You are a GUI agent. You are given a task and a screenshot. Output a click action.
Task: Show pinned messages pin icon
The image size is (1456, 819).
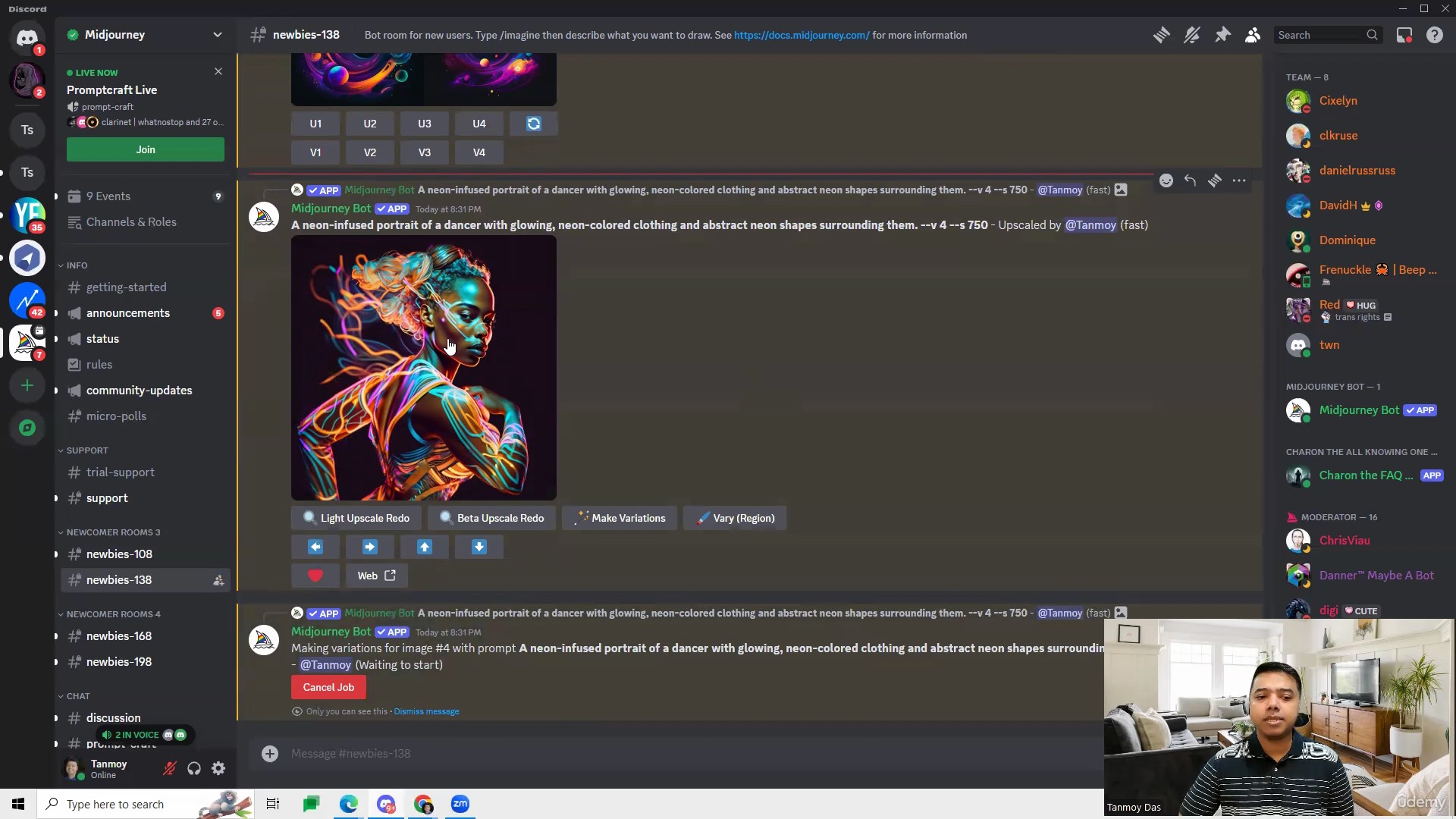point(1222,35)
